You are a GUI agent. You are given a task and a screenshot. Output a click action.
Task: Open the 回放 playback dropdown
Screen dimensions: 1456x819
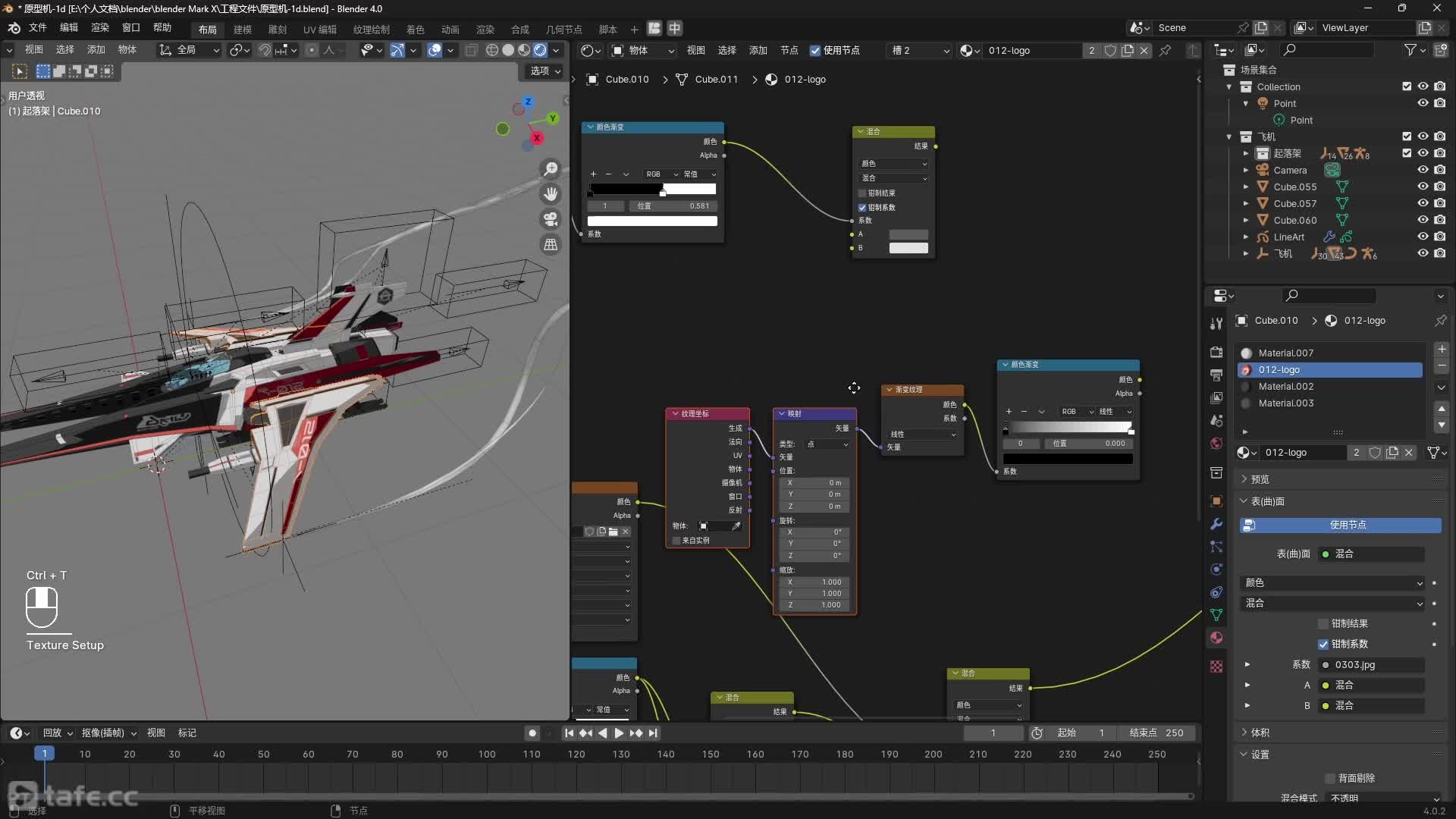(x=58, y=733)
